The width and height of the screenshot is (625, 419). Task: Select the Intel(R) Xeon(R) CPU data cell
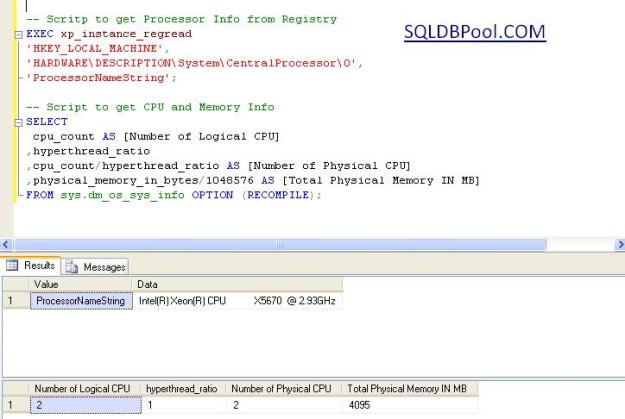[237, 300]
